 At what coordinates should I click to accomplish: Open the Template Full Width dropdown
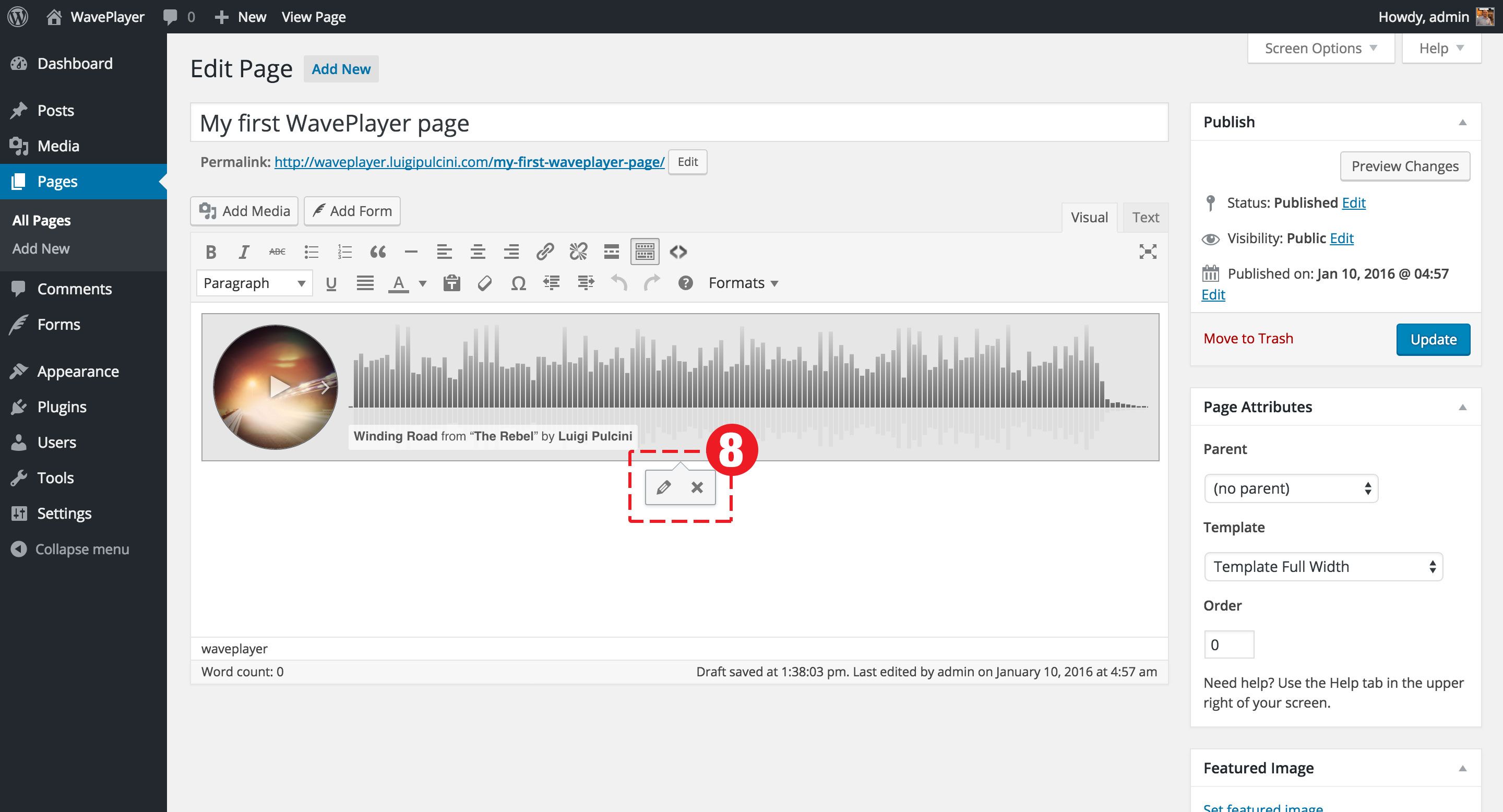pos(1323,566)
